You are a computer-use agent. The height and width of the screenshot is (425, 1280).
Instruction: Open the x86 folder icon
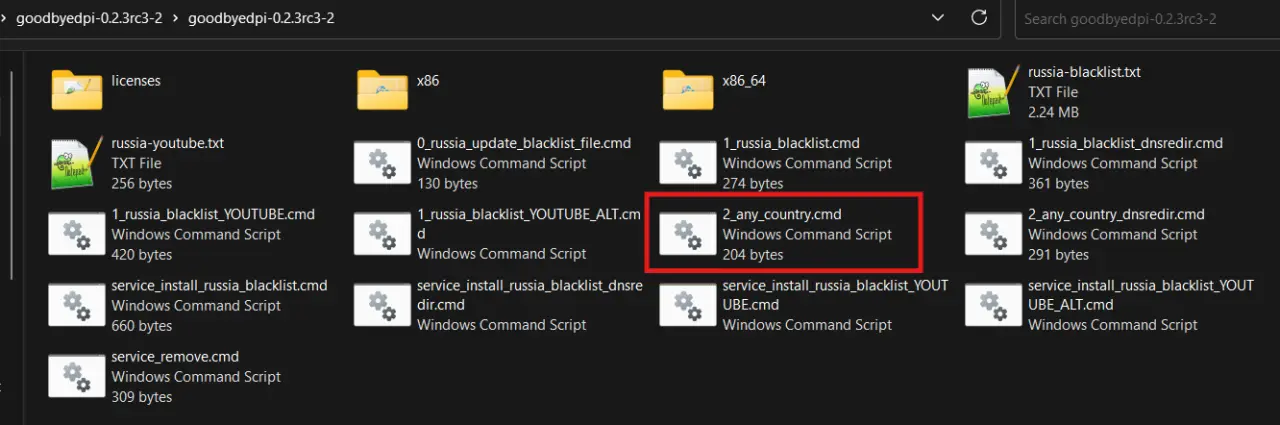click(382, 90)
